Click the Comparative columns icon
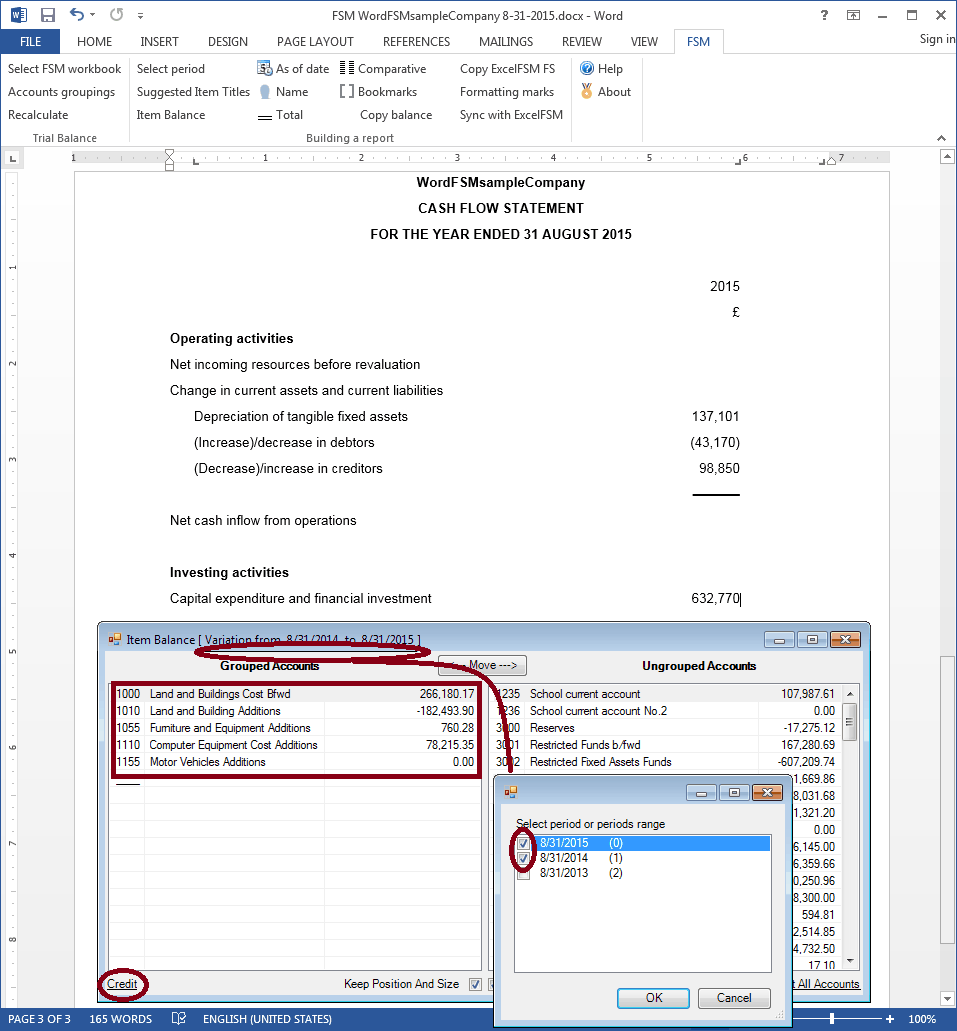Viewport: 957px width, 1031px height. tap(347, 68)
